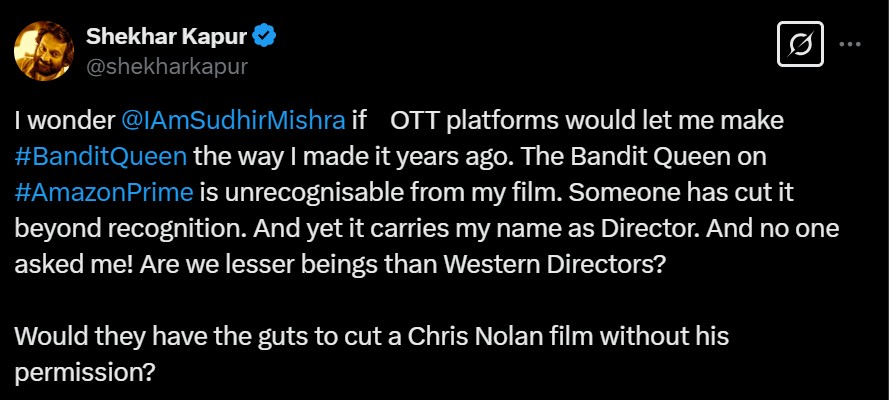
Task: Click "I wonder" at the post start
Action: (65, 121)
